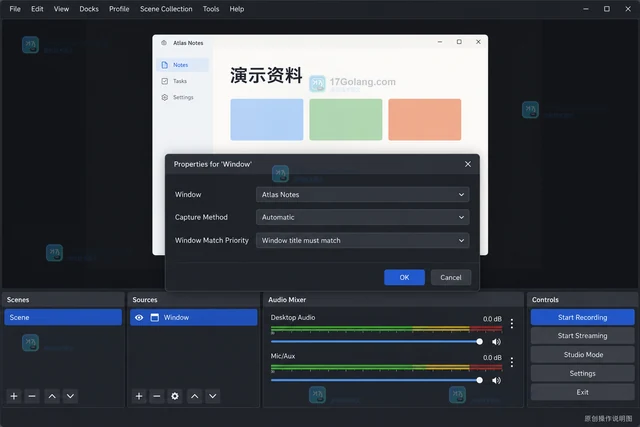640x427 pixels.
Task: Hide the Window source via eye icon
Action: pyautogui.click(x=139, y=318)
